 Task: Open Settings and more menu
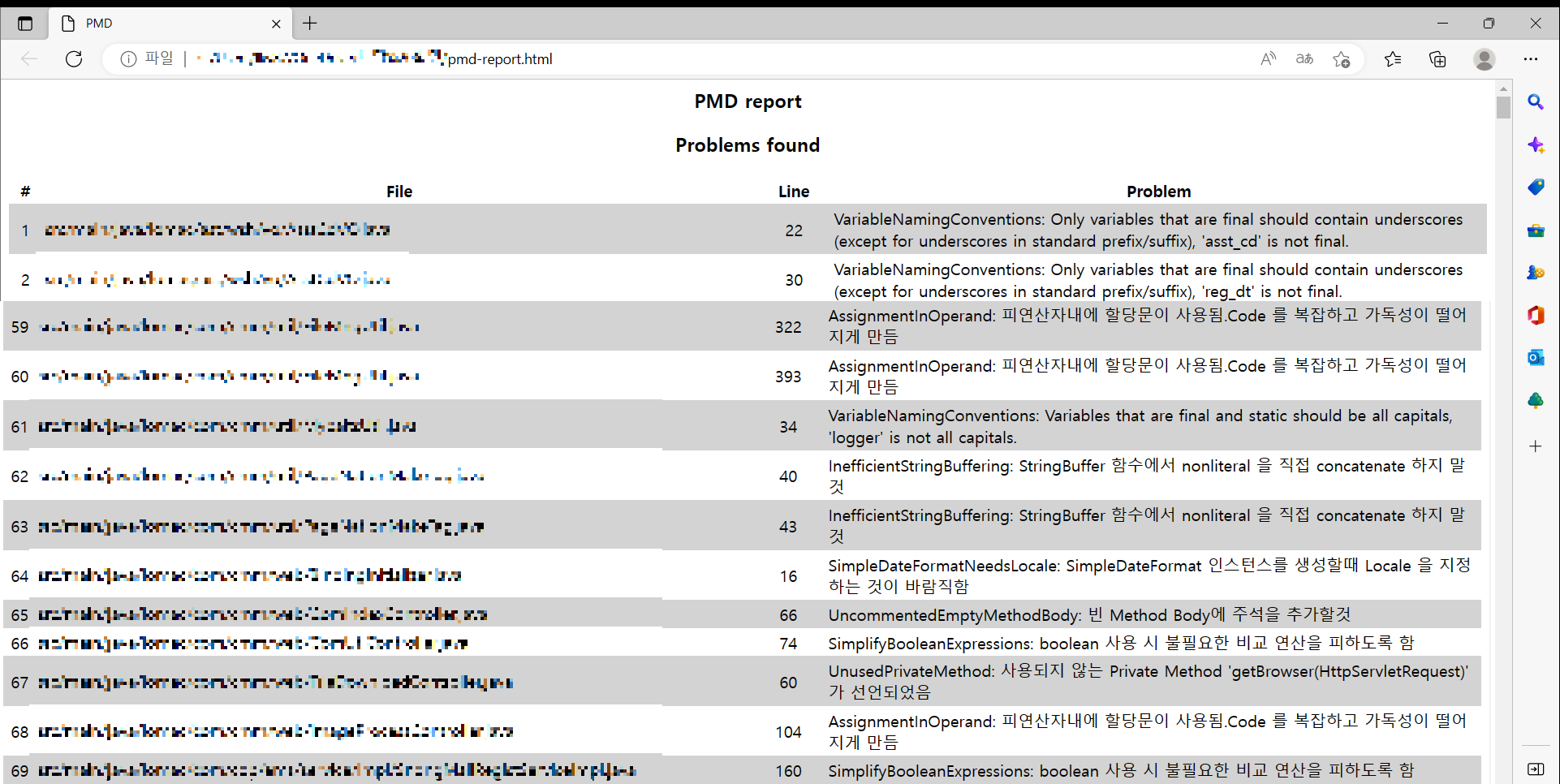[x=1531, y=58]
